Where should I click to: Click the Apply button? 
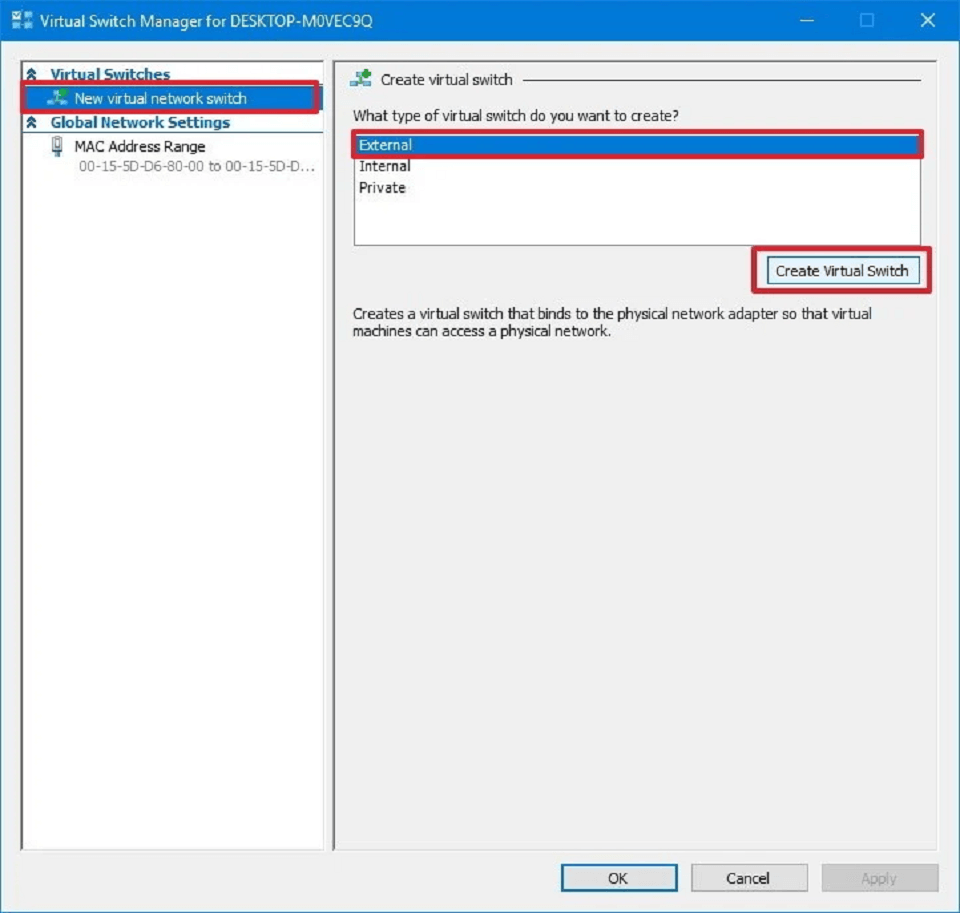pos(879,877)
